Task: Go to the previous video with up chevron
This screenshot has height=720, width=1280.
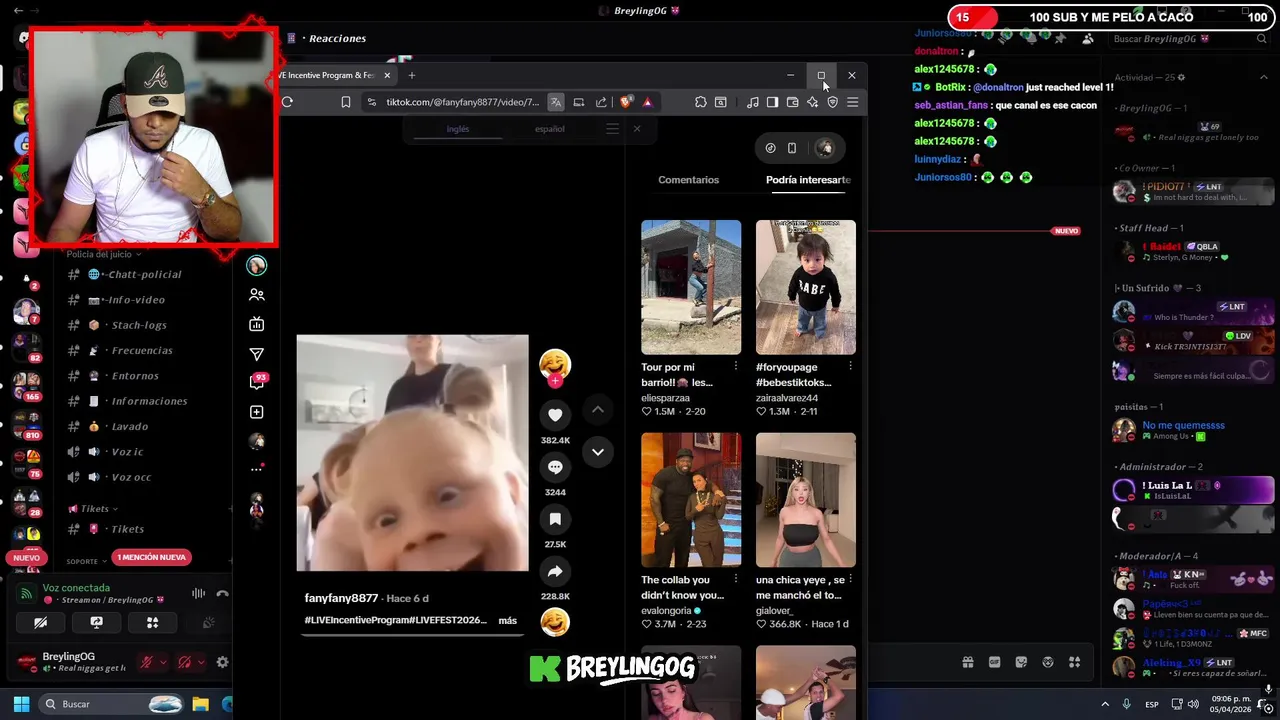Action: click(x=597, y=409)
